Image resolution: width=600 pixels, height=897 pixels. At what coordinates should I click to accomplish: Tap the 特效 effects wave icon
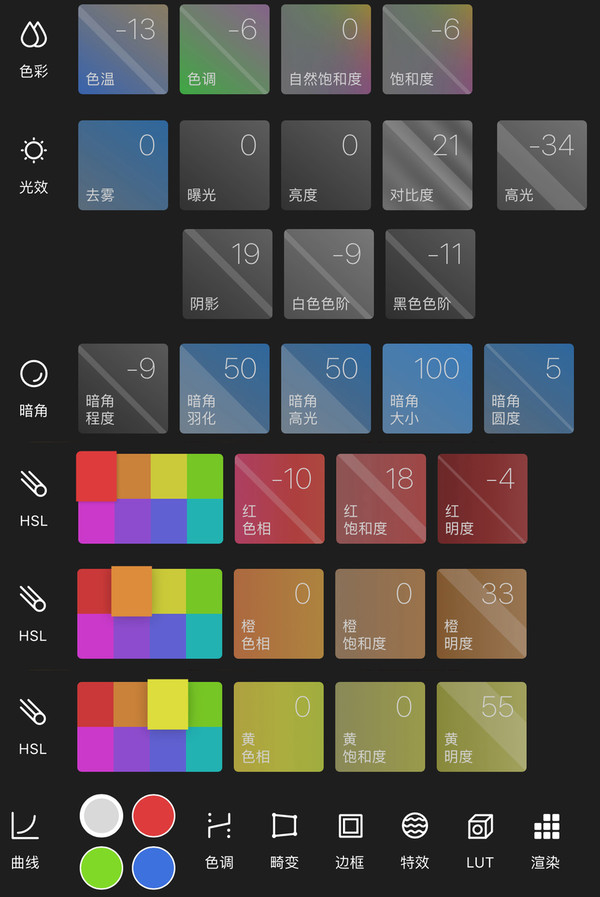415,826
